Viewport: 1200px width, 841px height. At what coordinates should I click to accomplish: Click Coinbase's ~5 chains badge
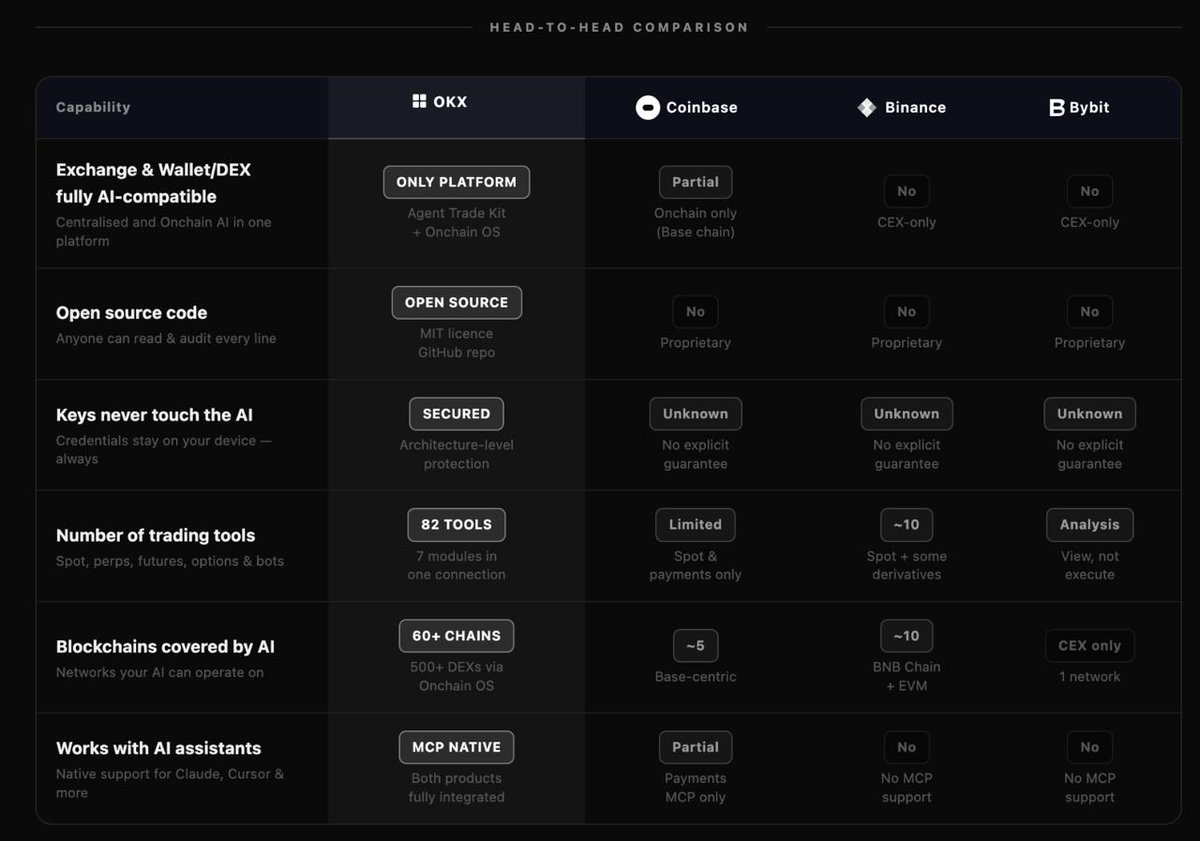(x=695, y=645)
